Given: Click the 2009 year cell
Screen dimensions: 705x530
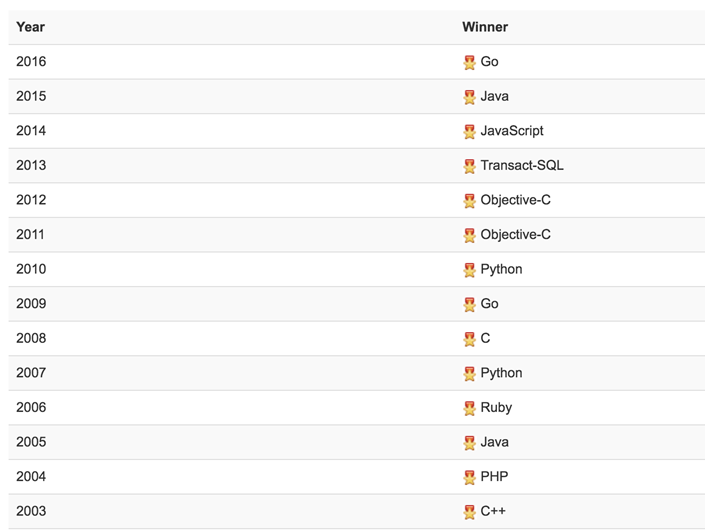Looking at the screenshot, I should pyautogui.click(x=31, y=304).
